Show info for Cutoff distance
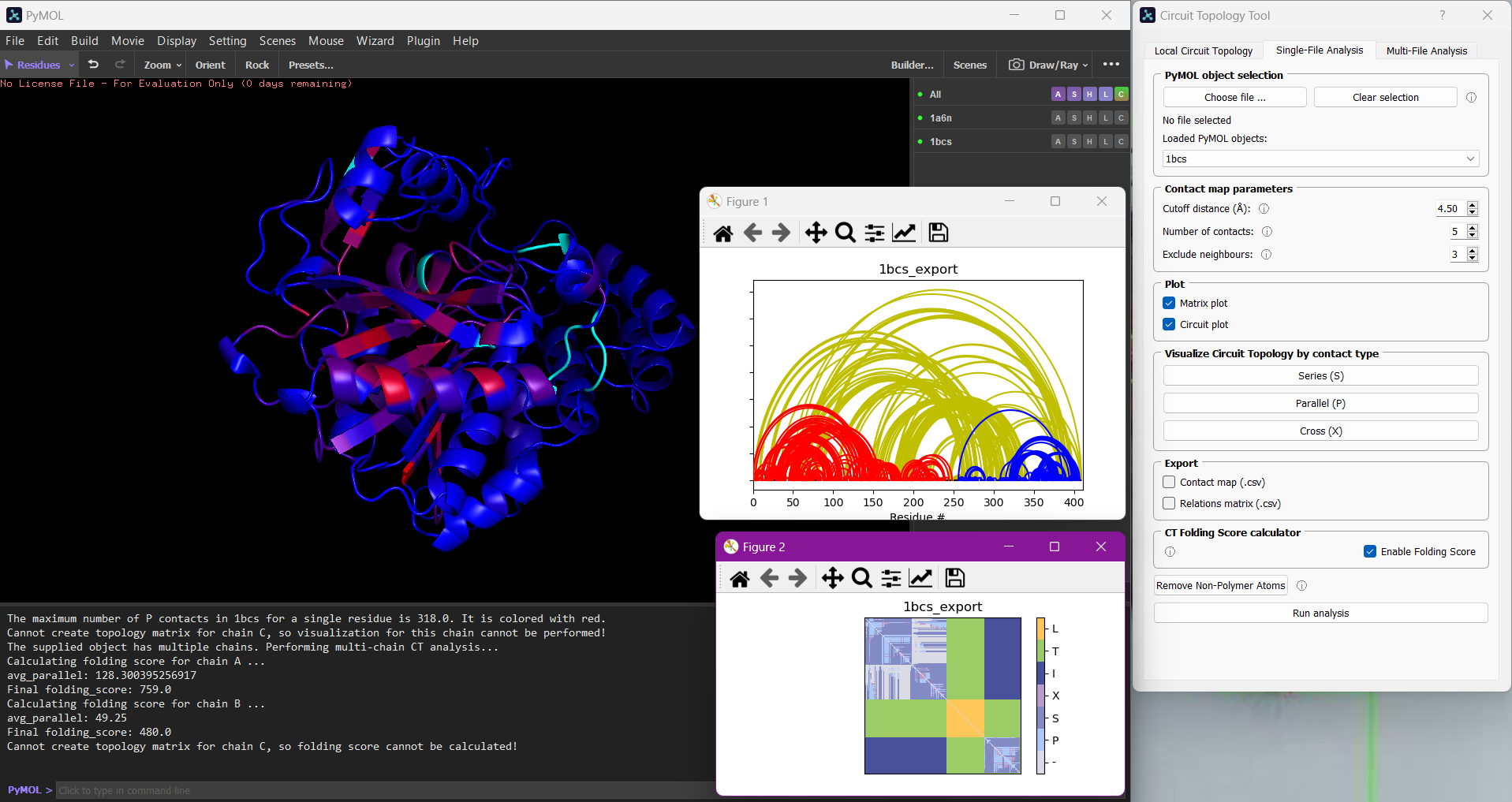Image resolution: width=1512 pixels, height=802 pixels. click(x=1264, y=209)
